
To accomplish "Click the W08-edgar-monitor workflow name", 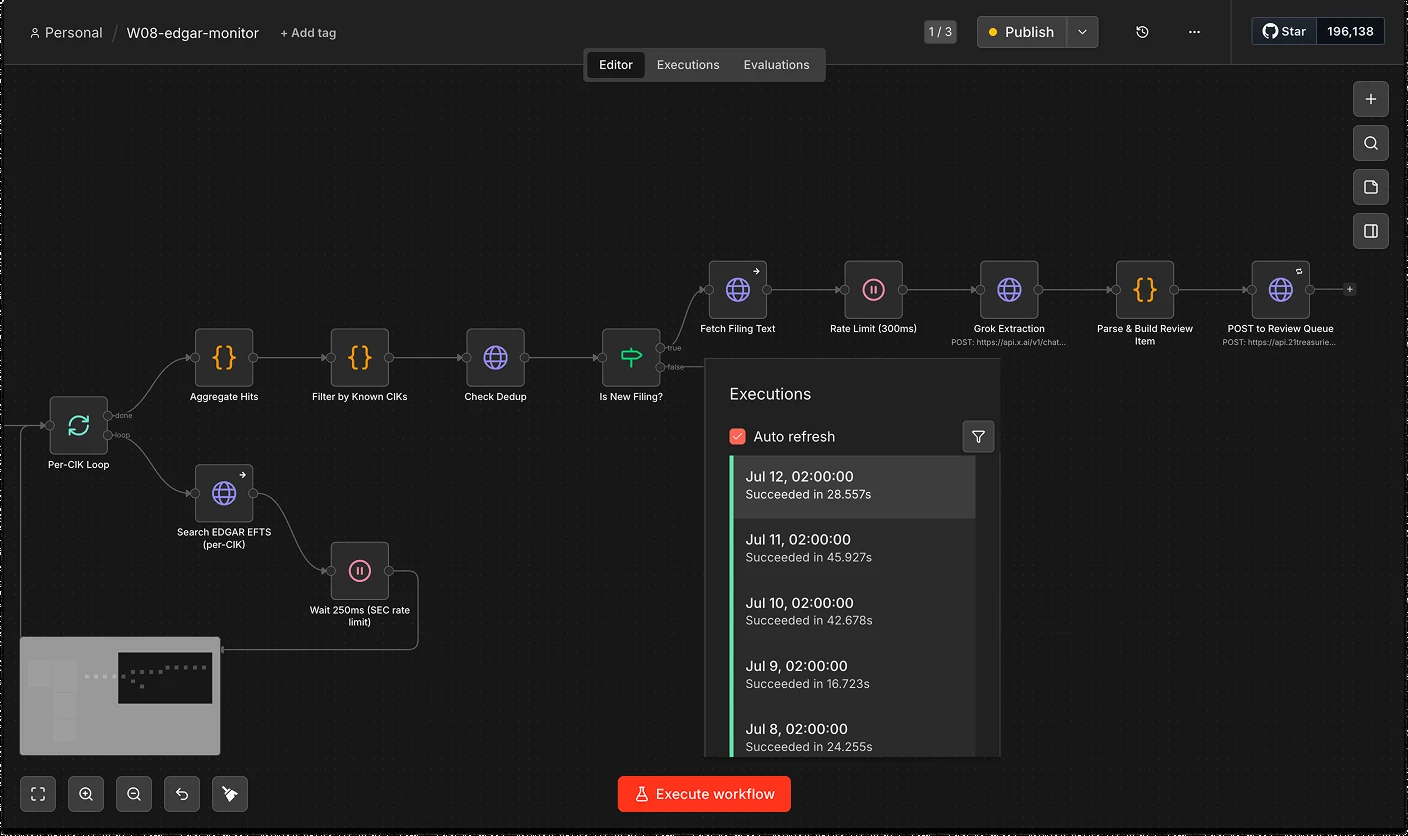I will pyautogui.click(x=193, y=33).
